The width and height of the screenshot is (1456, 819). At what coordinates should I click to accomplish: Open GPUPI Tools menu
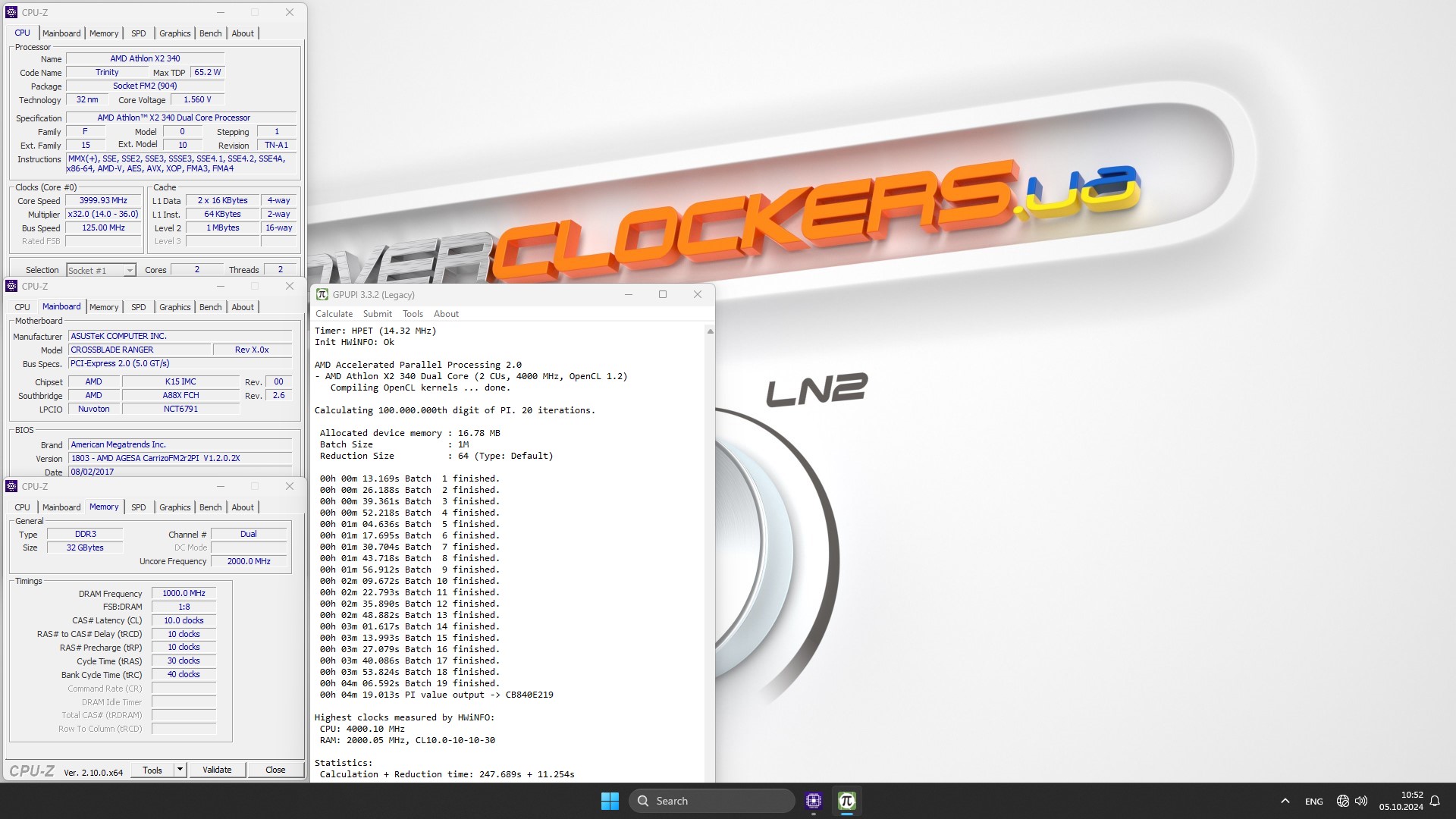pyautogui.click(x=413, y=314)
